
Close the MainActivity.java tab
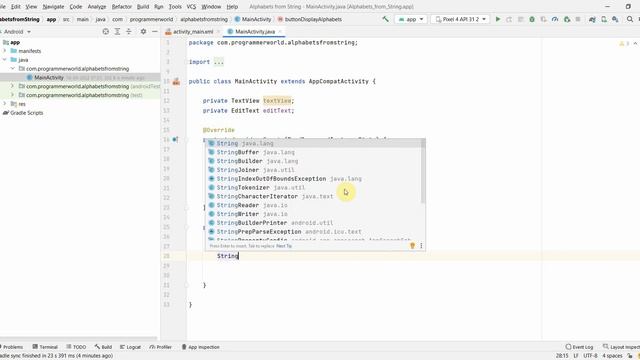(x=280, y=31)
